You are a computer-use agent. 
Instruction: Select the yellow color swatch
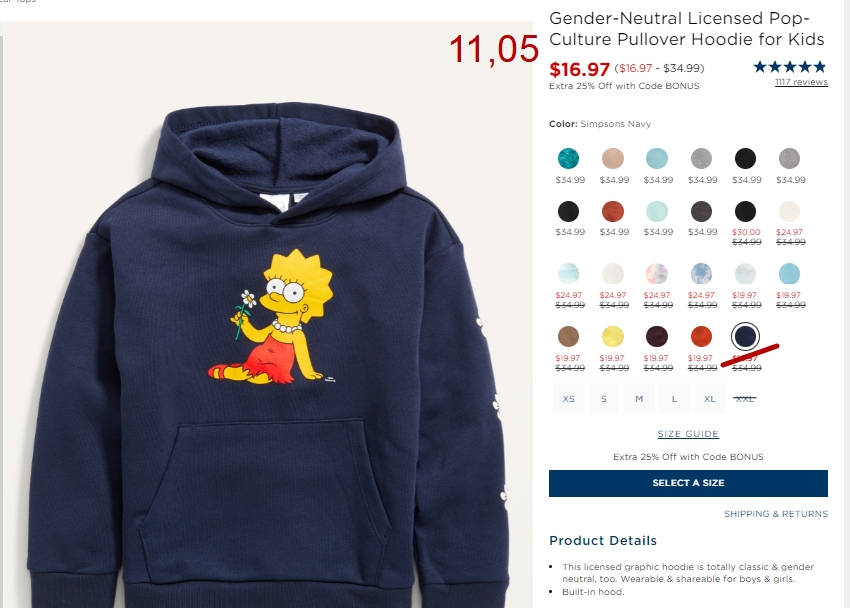click(x=613, y=336)
